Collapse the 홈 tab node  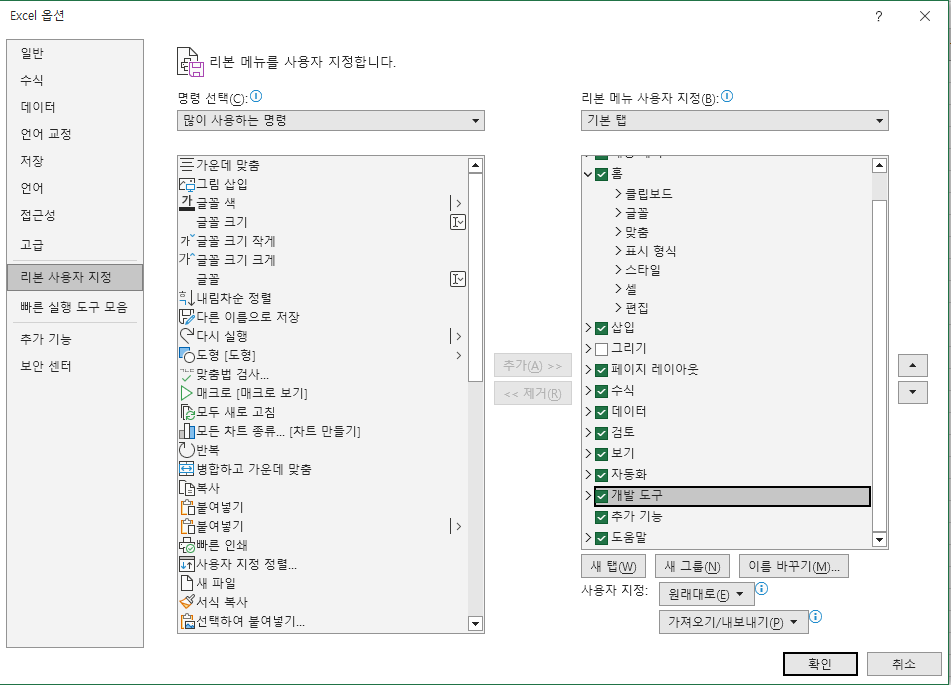[588, 174]
